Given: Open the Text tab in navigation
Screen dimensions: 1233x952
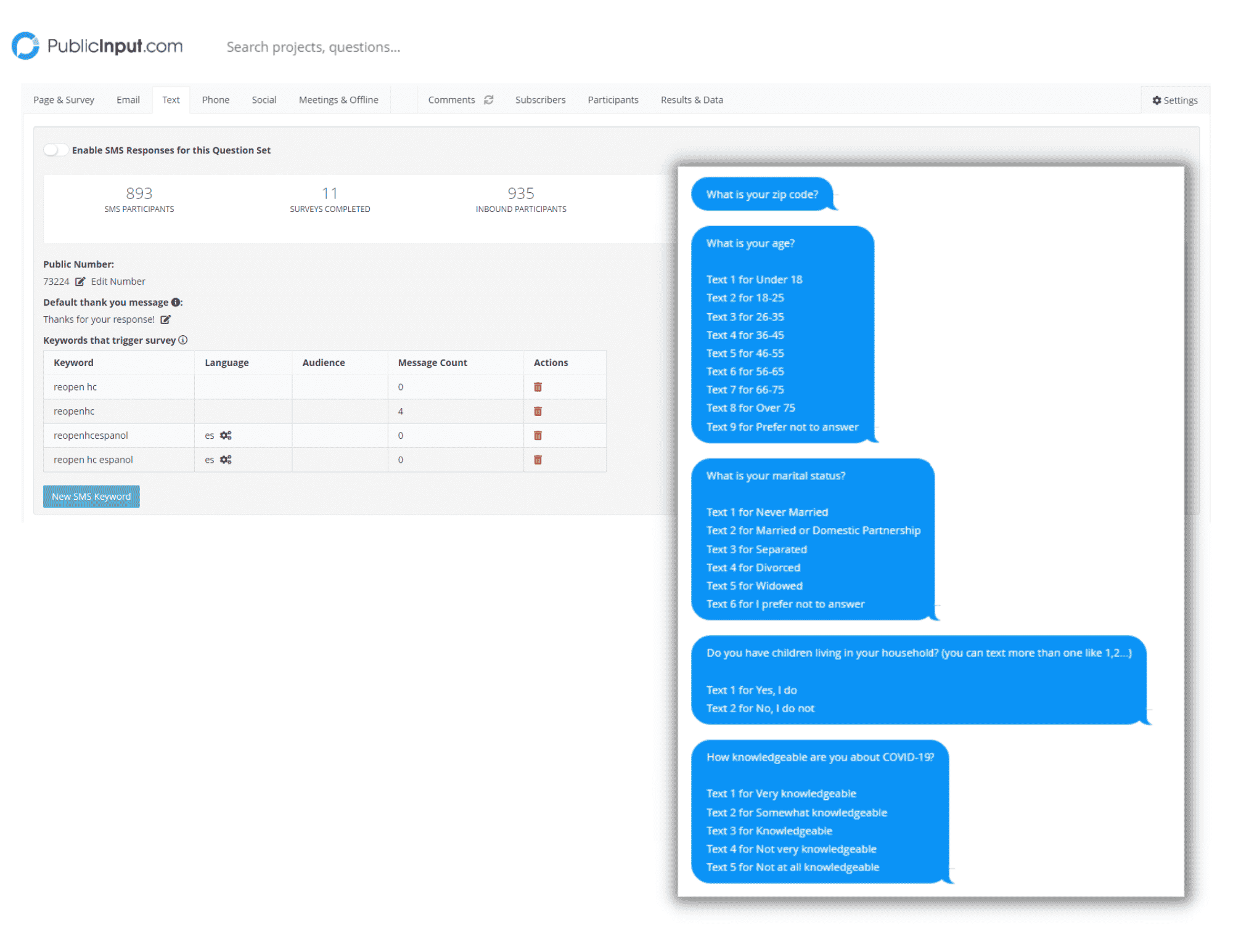Looking at the screenshot, I should [x=170, y=99].
